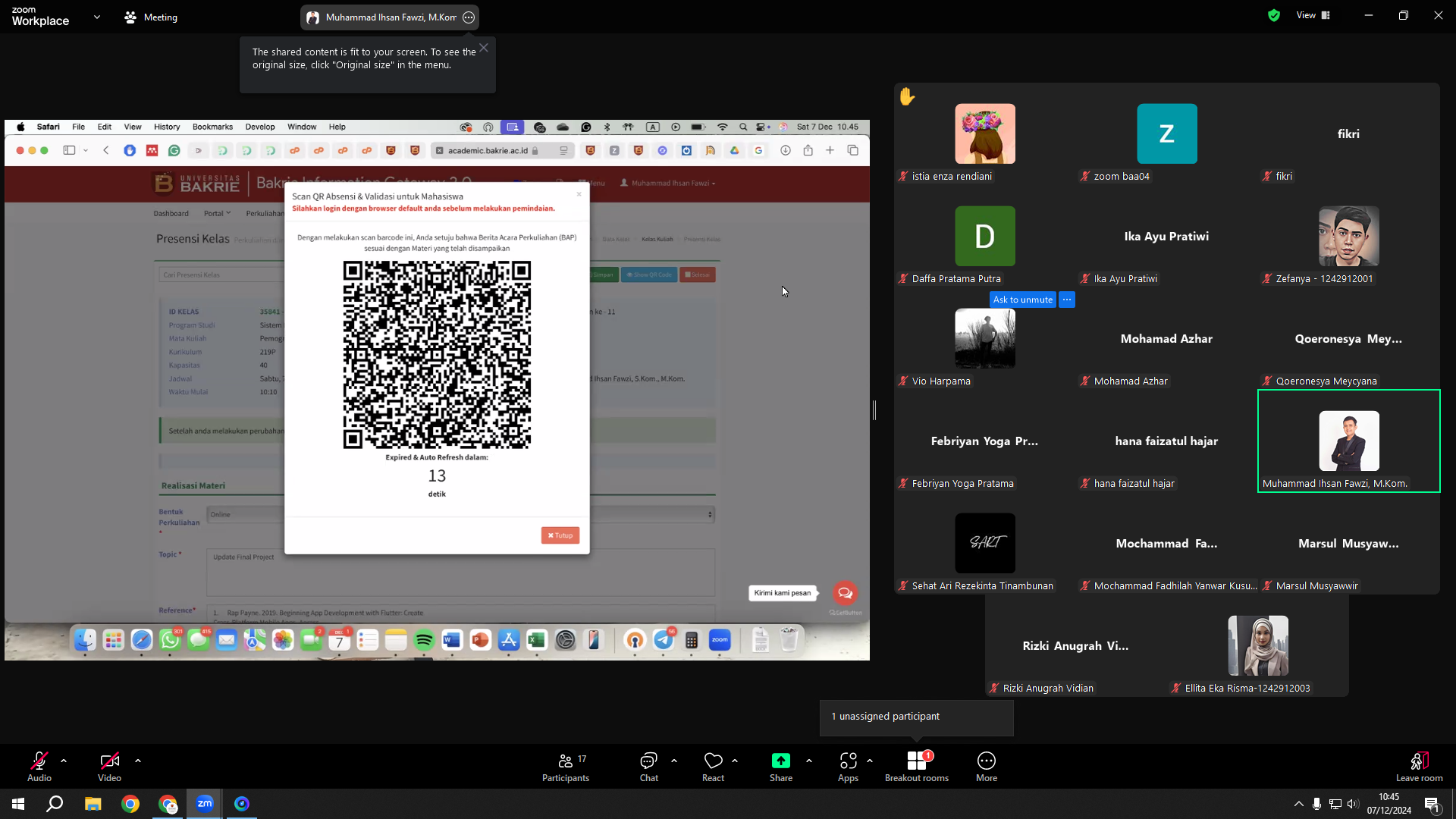Click the 1 unassigned participant notice
This screenshot has width=1456, height=819.
pos(916,717)
